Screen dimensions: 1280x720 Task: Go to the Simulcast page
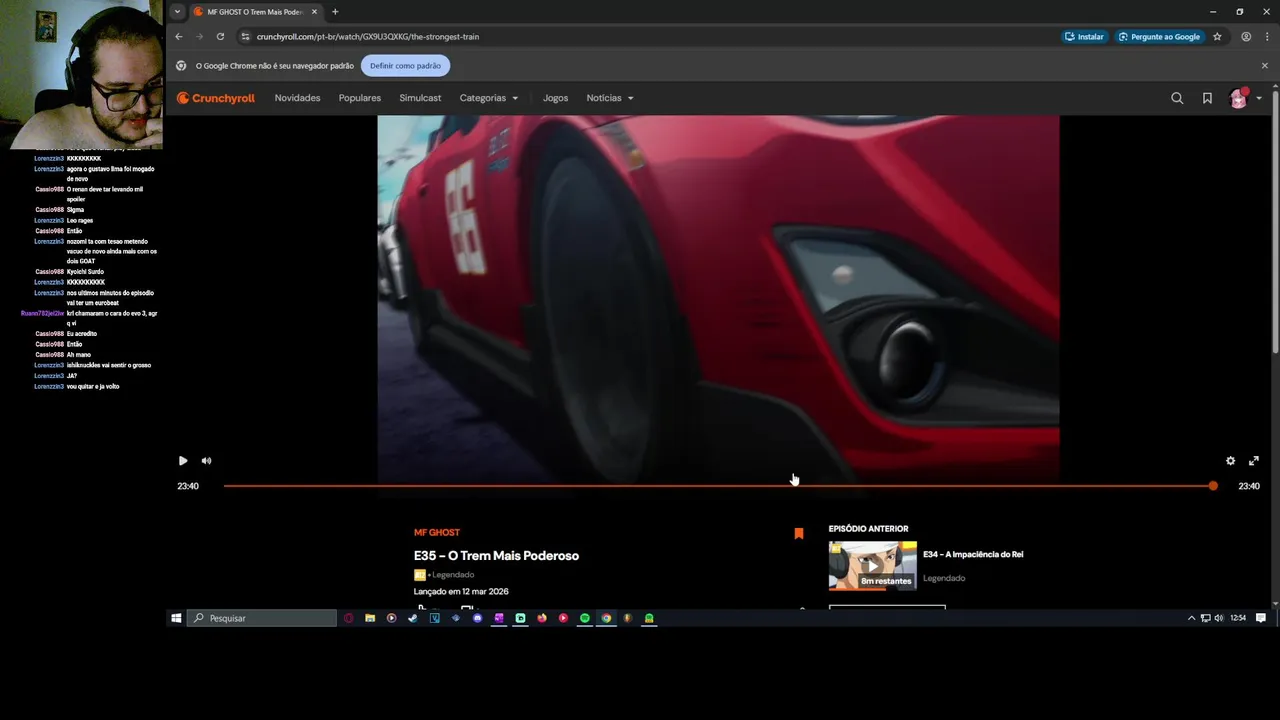[420, 98]
